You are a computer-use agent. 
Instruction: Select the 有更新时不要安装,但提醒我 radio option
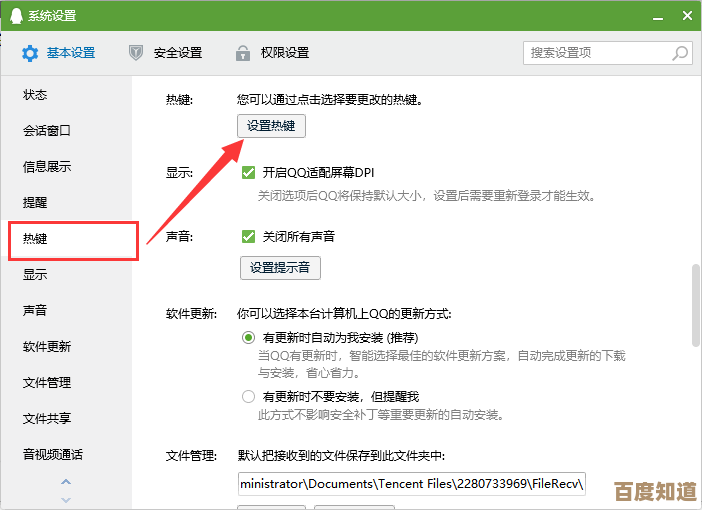[x=249, y=397]
